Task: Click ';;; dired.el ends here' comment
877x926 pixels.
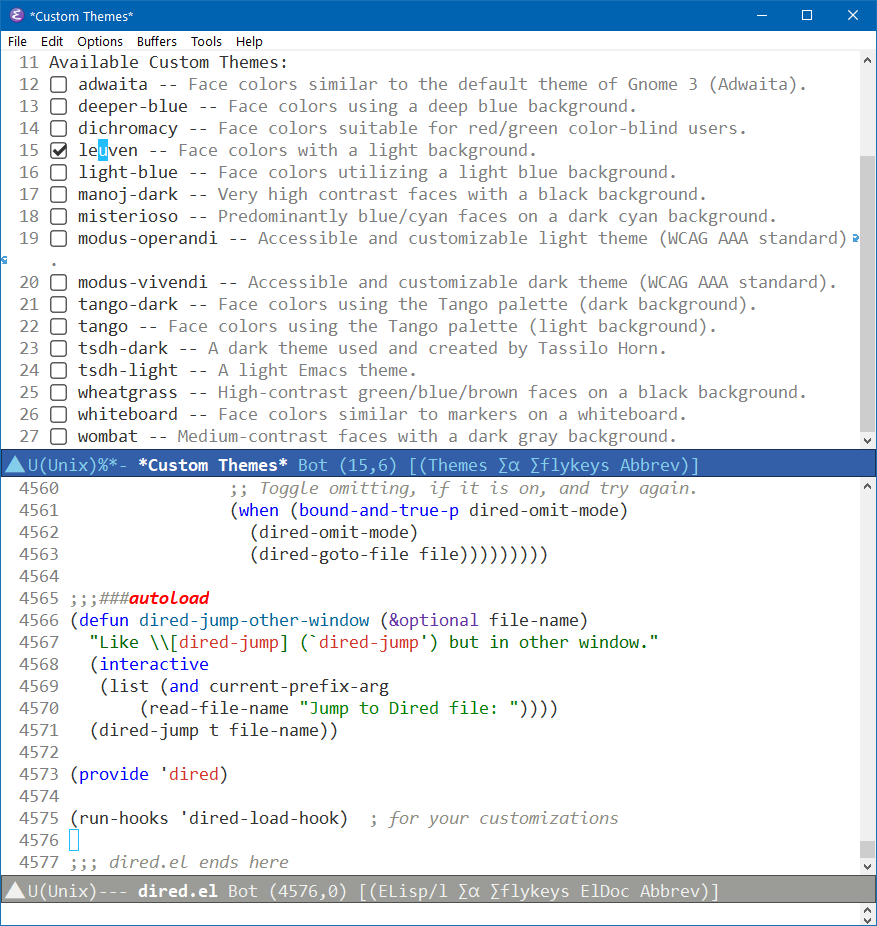Action: (179, 862)
